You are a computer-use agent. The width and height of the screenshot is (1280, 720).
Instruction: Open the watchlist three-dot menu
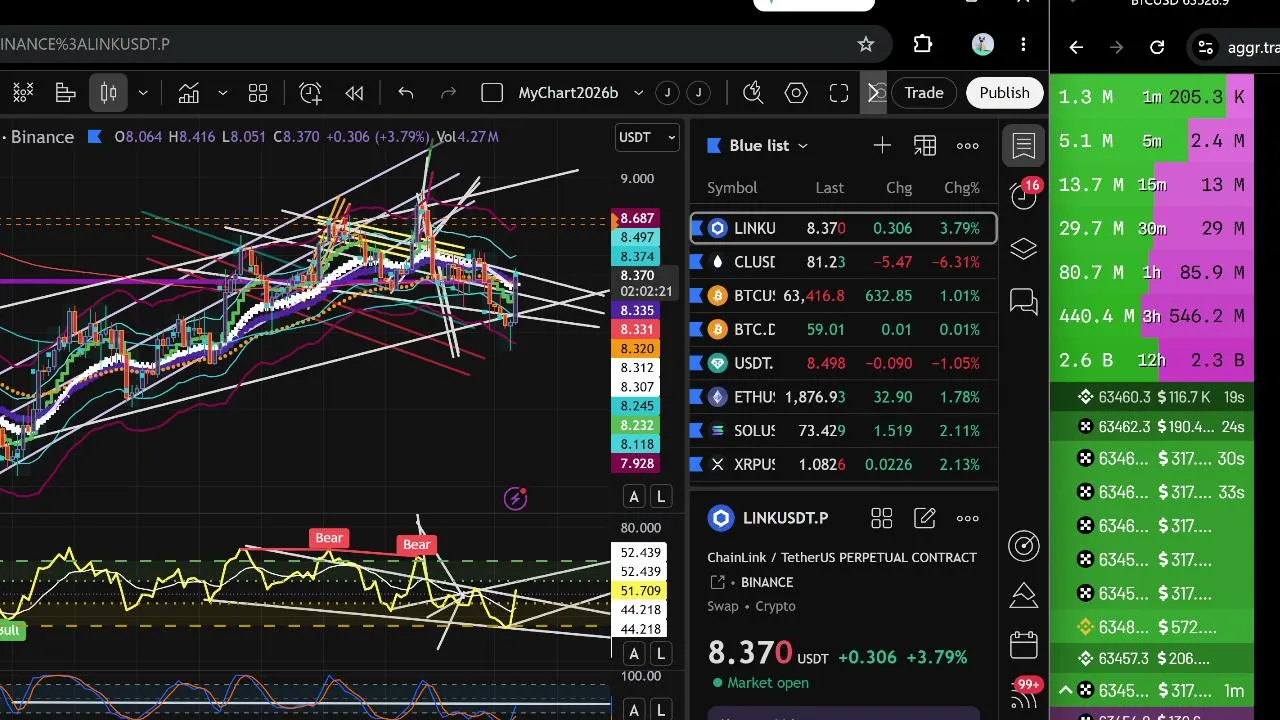(x=968, y=146)
